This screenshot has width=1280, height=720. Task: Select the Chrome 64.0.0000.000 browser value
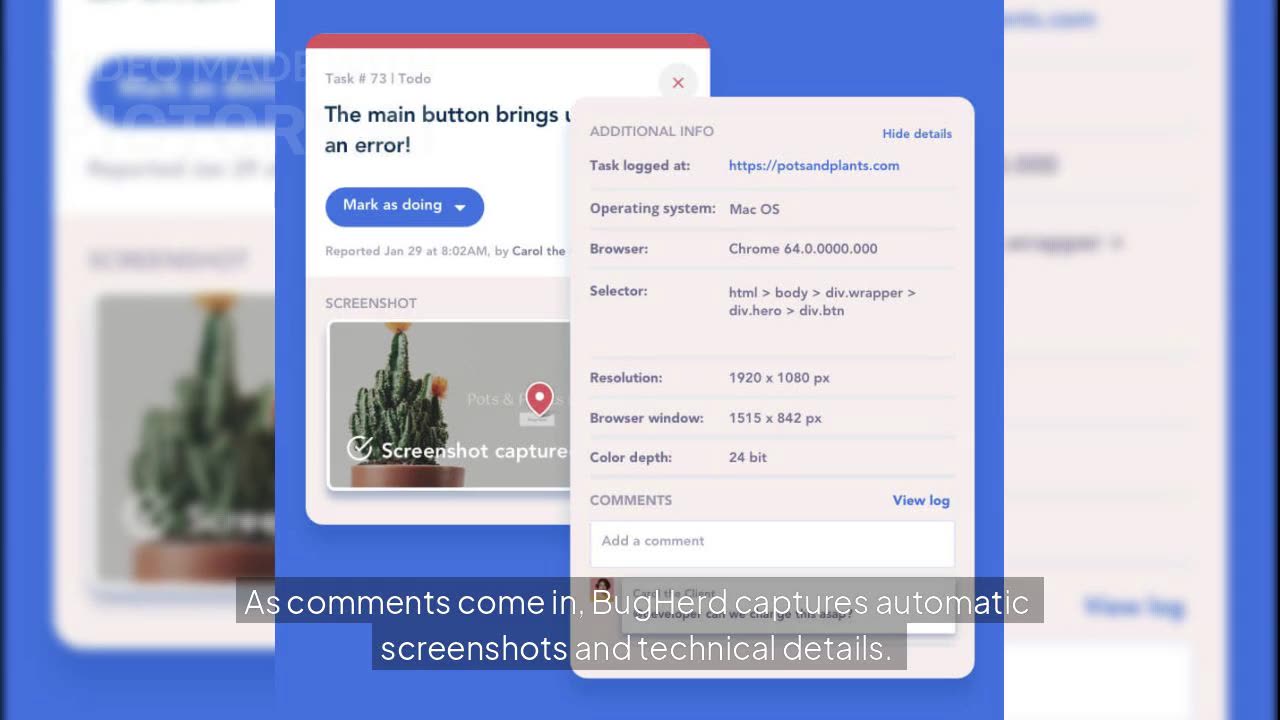(803, 249)
